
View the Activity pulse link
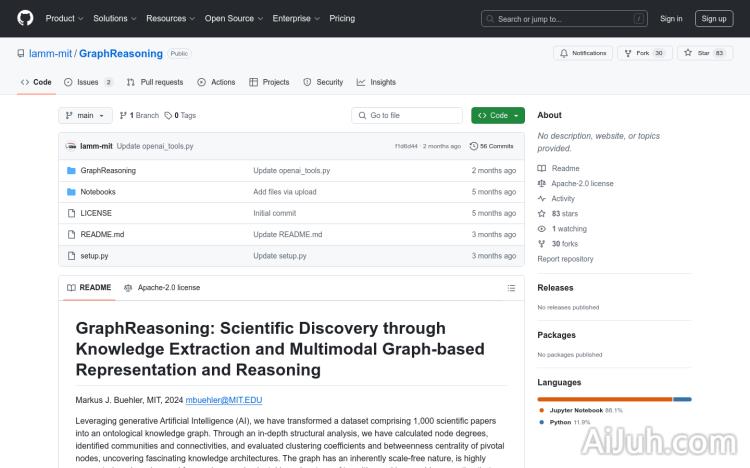pos(563,199)
